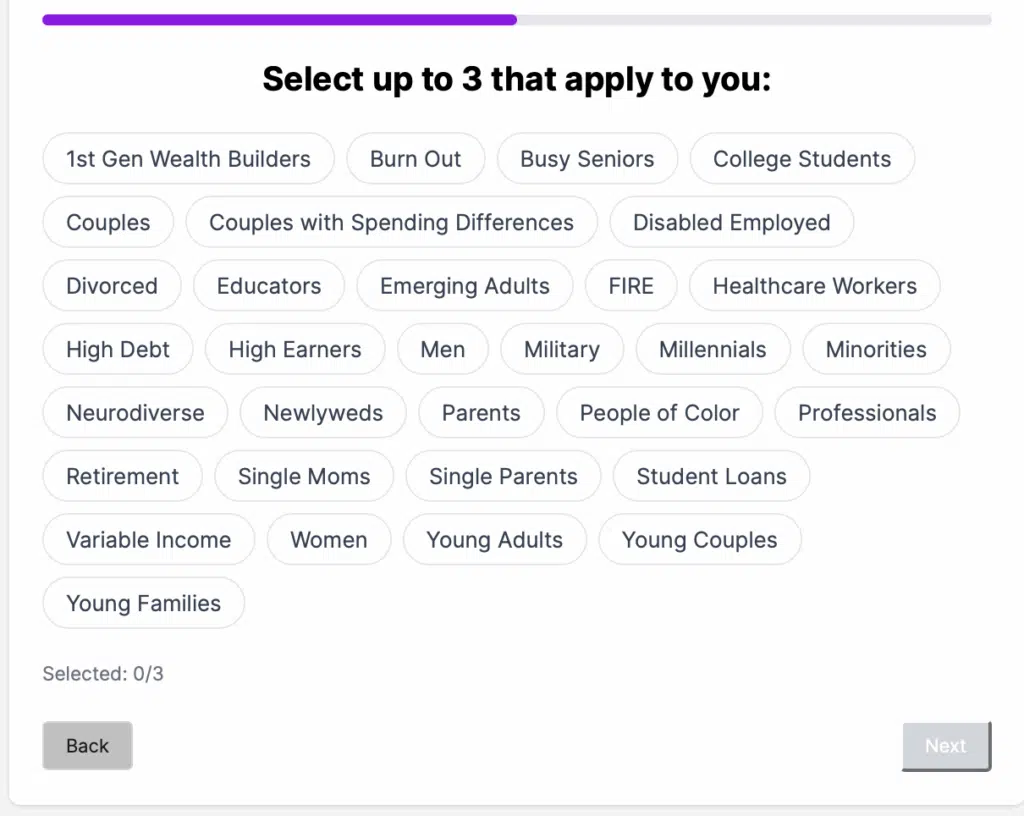The width and height of the screenshot is (1024, 816).
Task: Pick Couples with Spending Differences
Action: pyautogui.click(x=391, y=222)
